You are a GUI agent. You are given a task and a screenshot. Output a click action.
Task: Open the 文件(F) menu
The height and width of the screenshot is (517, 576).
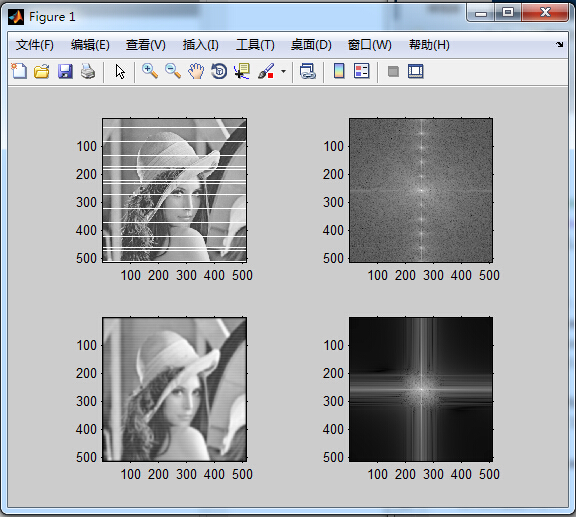35,45
